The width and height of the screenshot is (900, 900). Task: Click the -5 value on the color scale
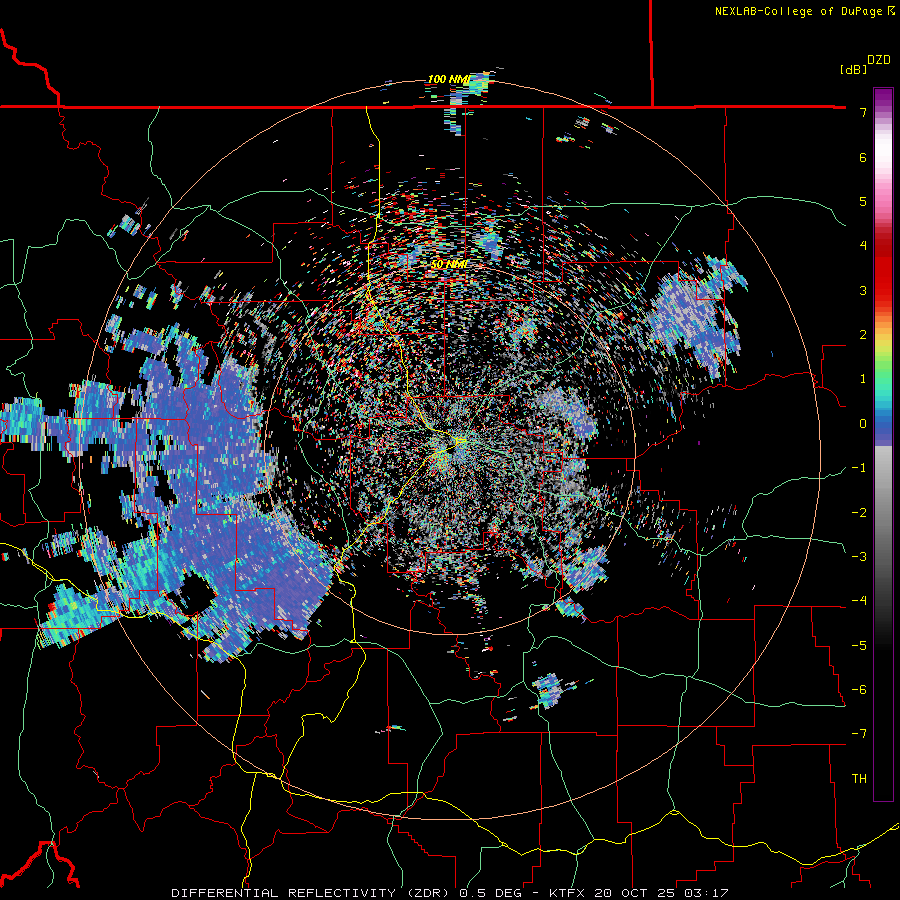click(x=859, y=646)
